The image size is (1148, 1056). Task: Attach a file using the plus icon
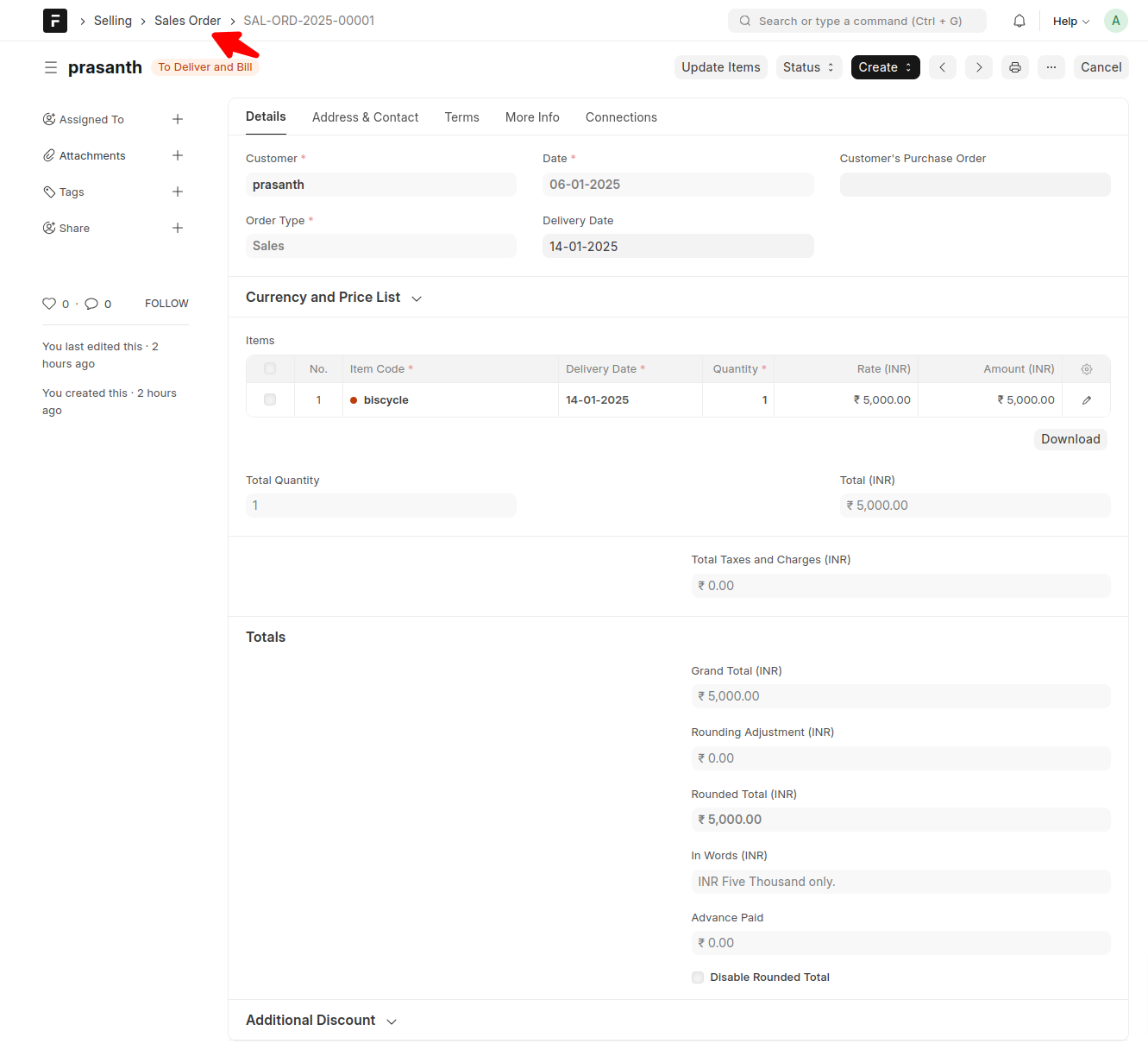click(x=178, y=155)
